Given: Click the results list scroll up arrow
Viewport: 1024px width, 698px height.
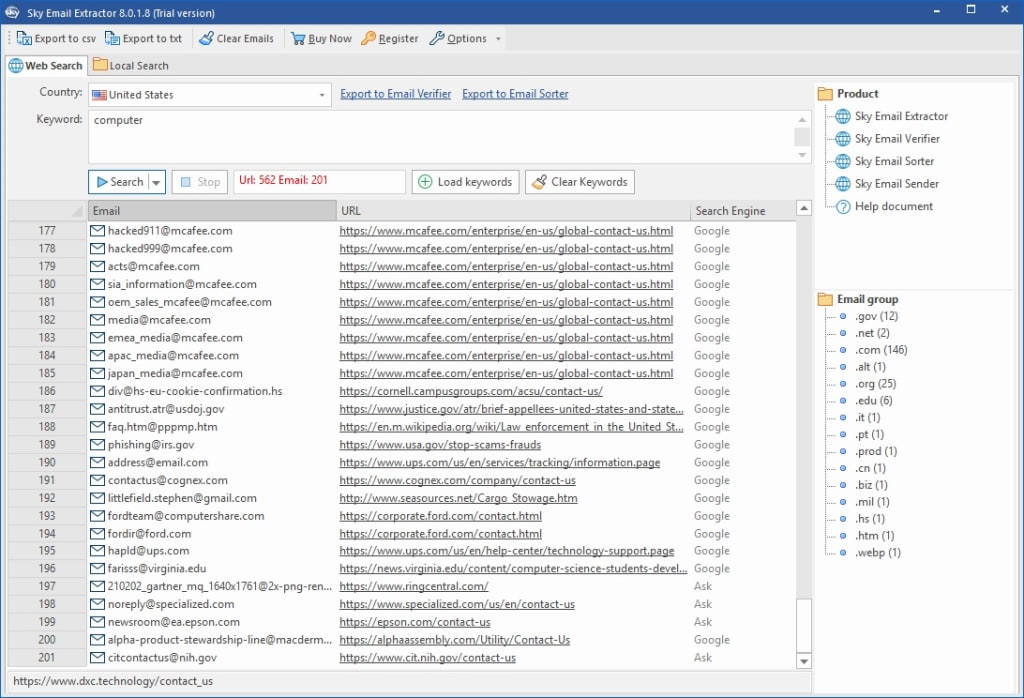Looking at the screenshot, I should click(804, 208).
